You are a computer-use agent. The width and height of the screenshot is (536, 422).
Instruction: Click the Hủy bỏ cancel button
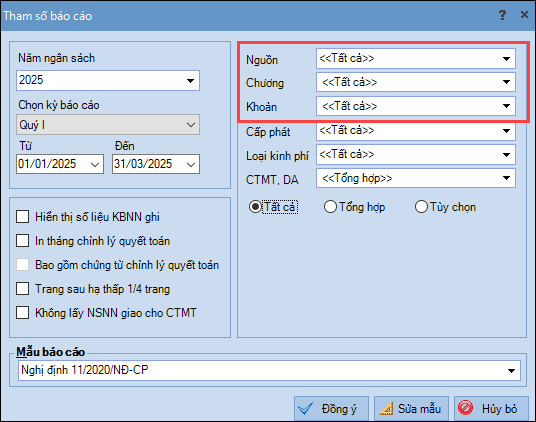[x=491, y=408]
